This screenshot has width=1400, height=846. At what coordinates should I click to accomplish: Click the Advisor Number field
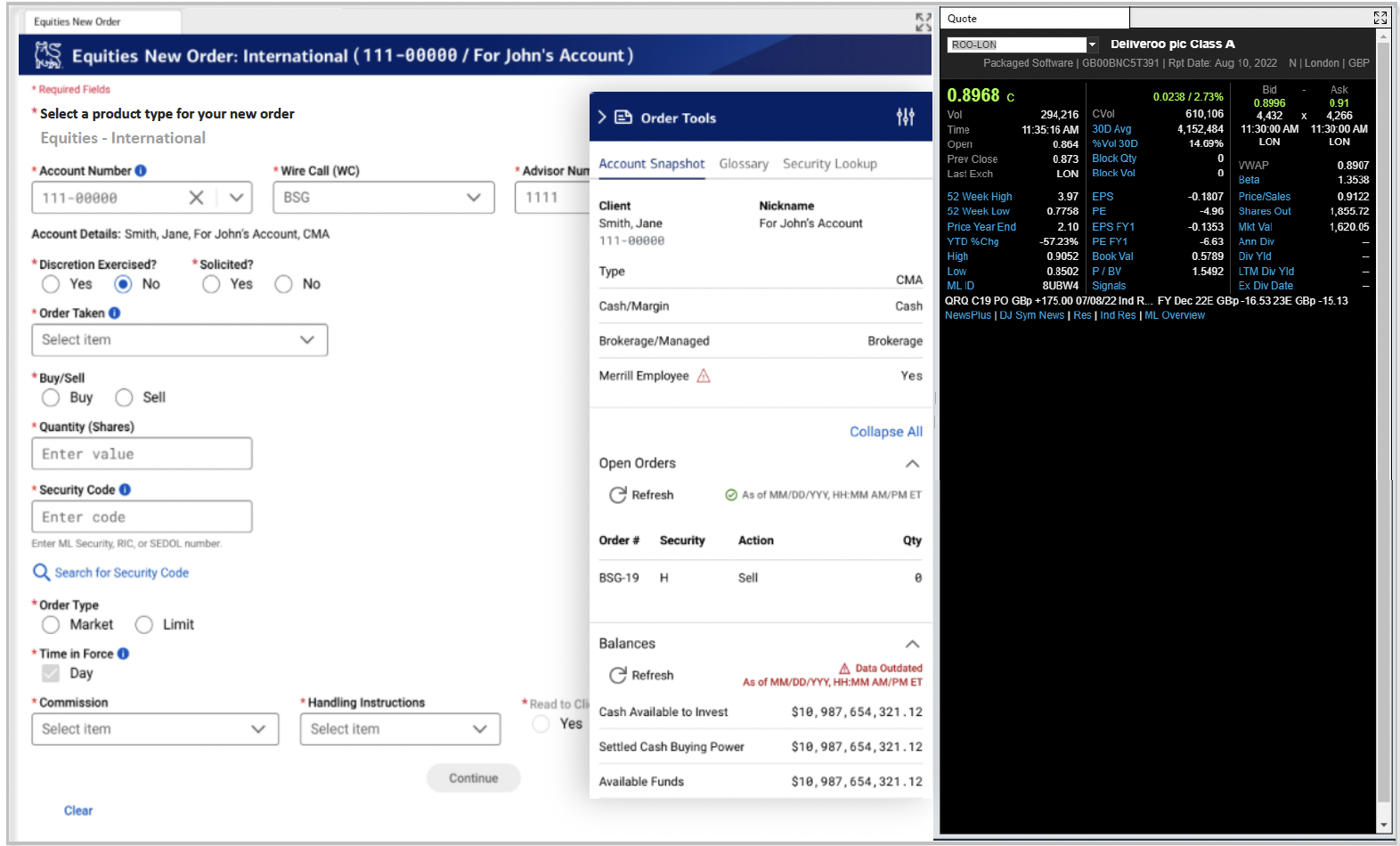[x=552, y=198]
